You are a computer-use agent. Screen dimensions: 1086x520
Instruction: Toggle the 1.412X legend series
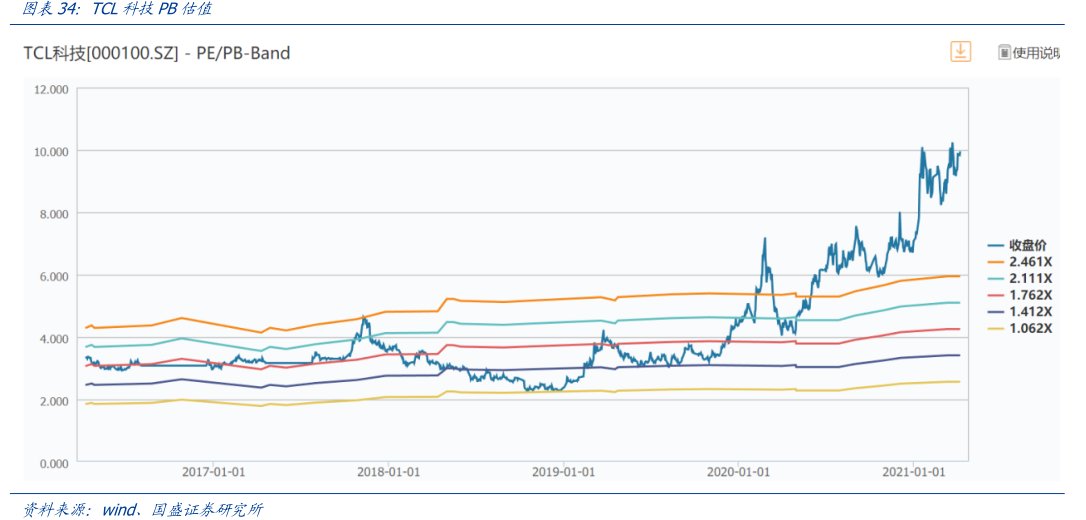(1020, 312)
